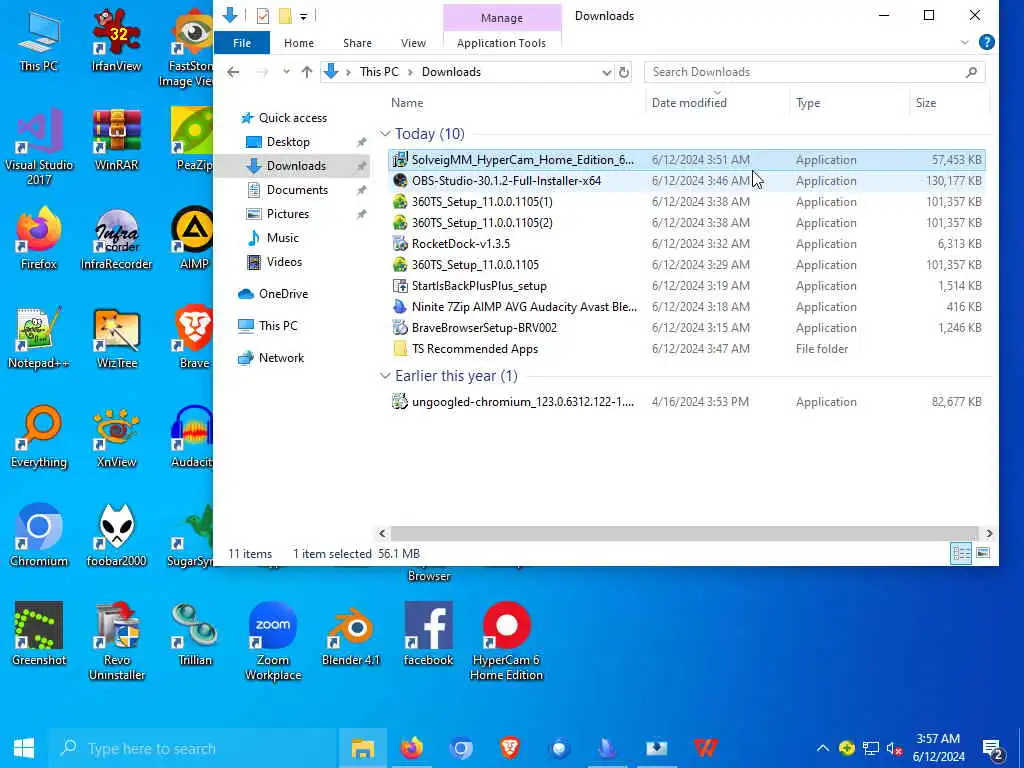The image size is (1024, 768).
Task: Open the IrfanView desktop shortcut
Action: (x=116, y=40)
